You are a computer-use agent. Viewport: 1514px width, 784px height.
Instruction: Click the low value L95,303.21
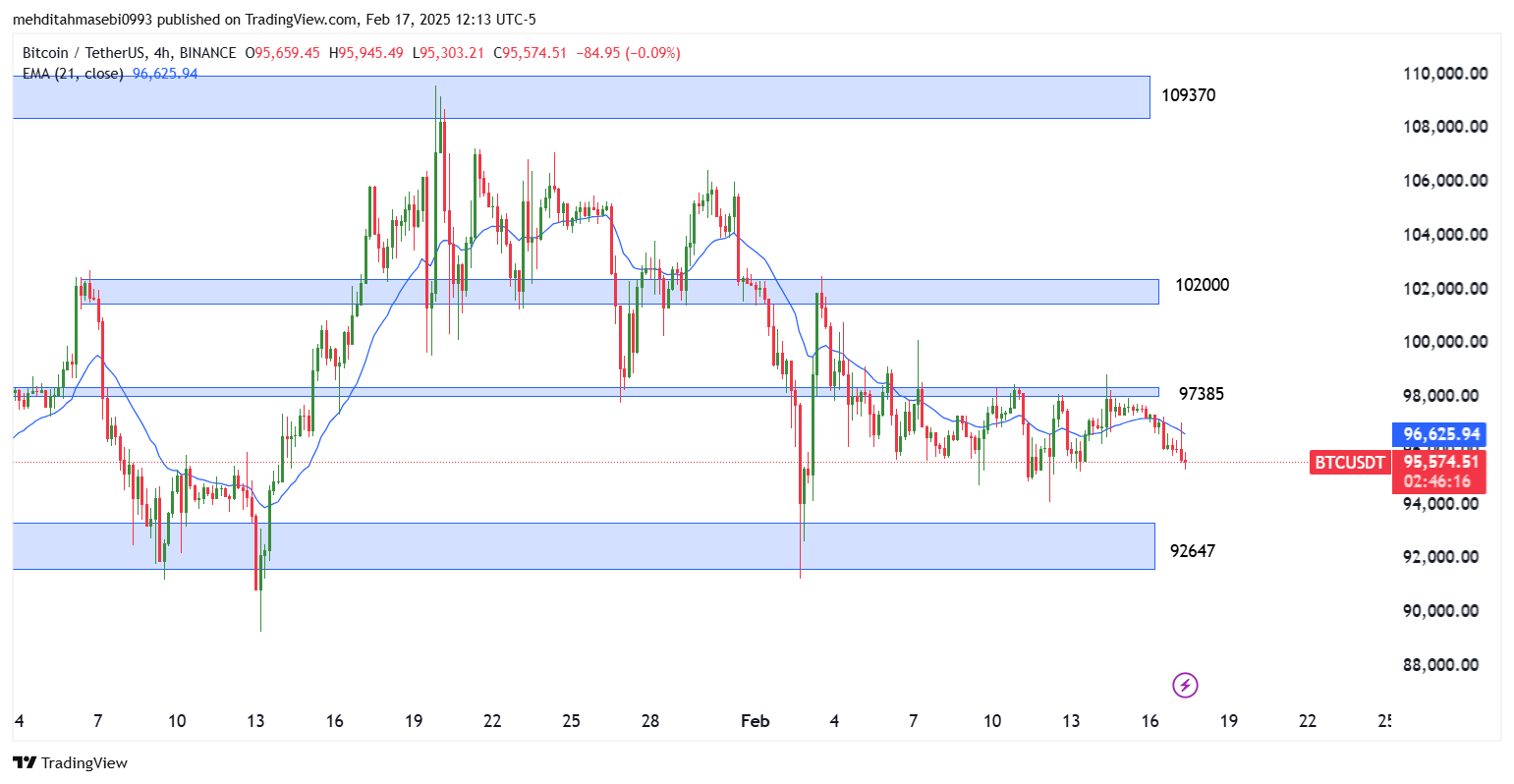pos(448,53)
